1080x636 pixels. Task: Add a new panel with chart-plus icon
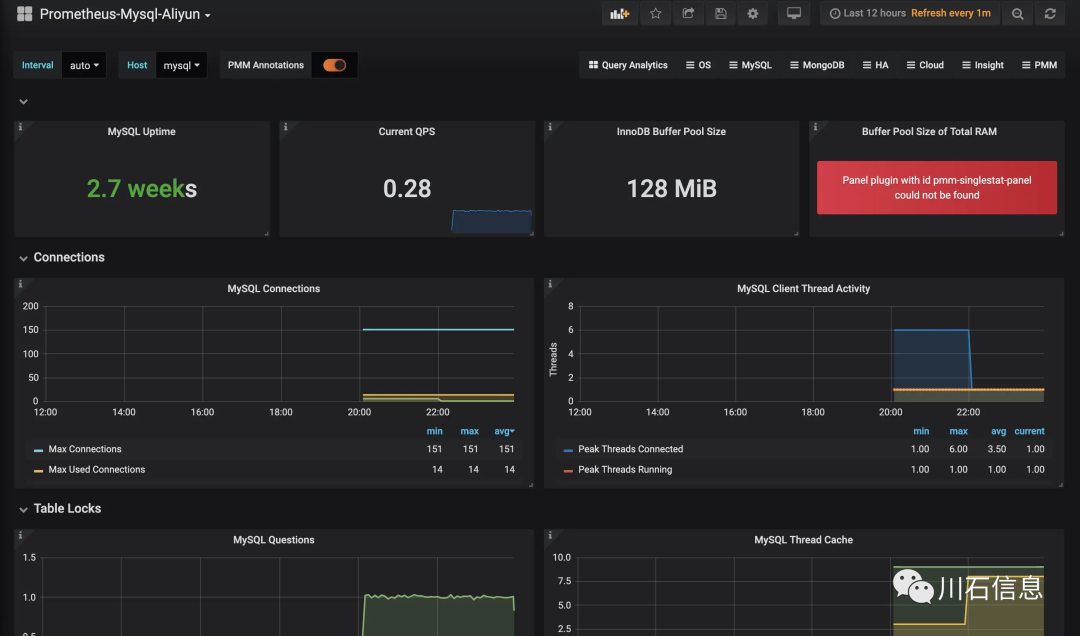click(619, 13)
